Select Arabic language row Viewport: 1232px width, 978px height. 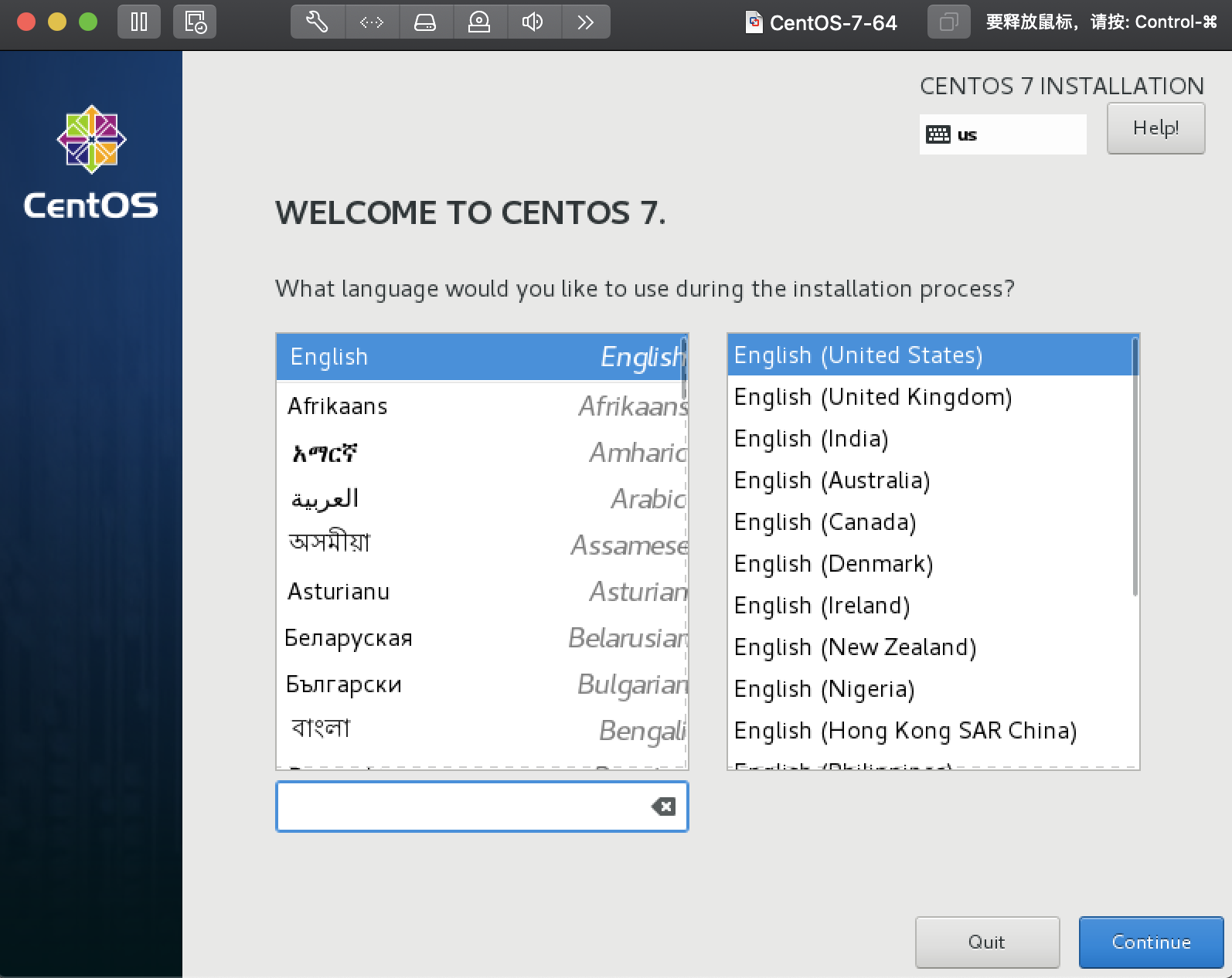tap(482, 499)
